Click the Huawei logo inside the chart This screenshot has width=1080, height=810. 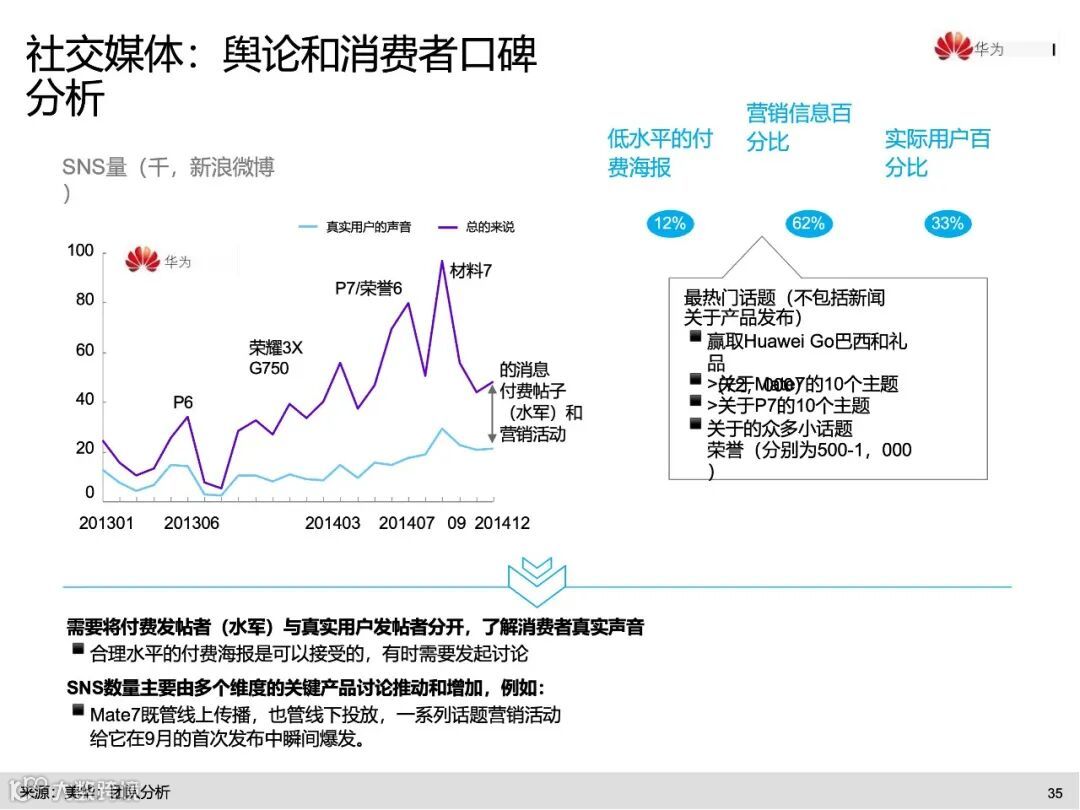coord(158,260)
